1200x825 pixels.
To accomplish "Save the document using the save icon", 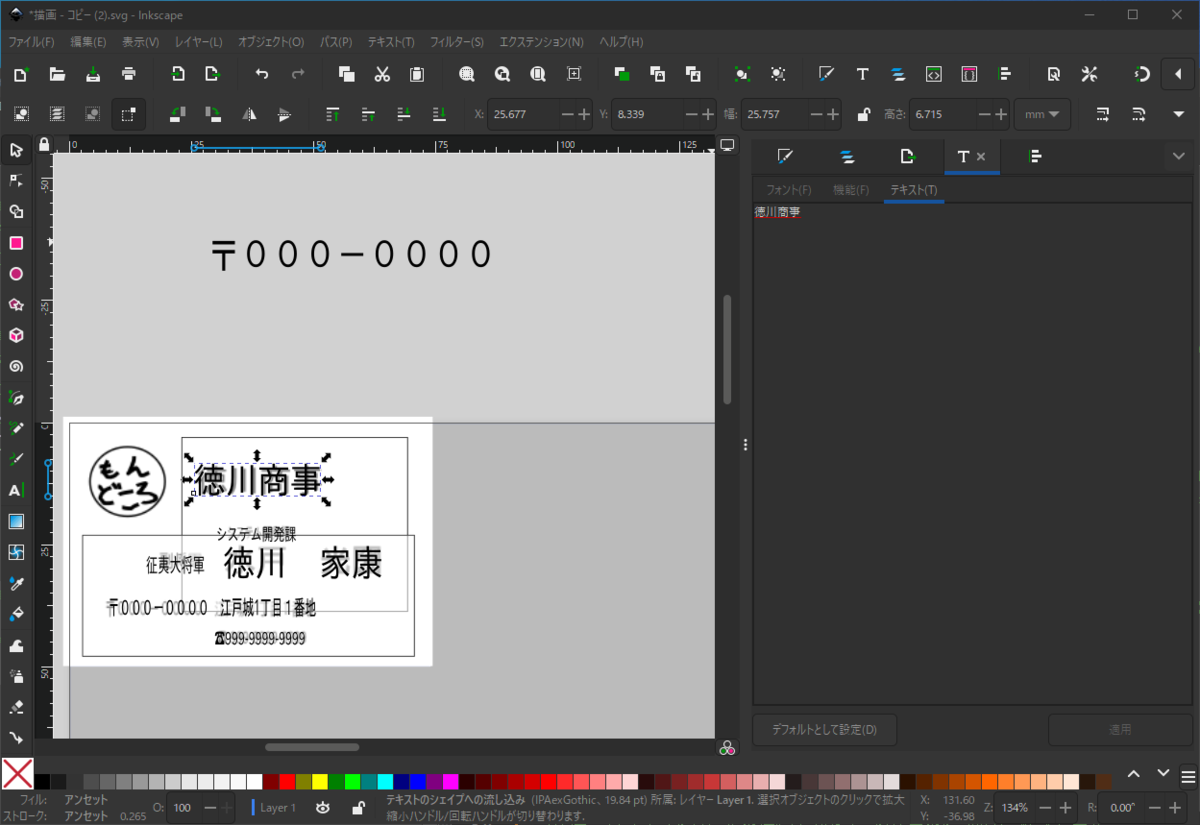I will tap(93, 74).
